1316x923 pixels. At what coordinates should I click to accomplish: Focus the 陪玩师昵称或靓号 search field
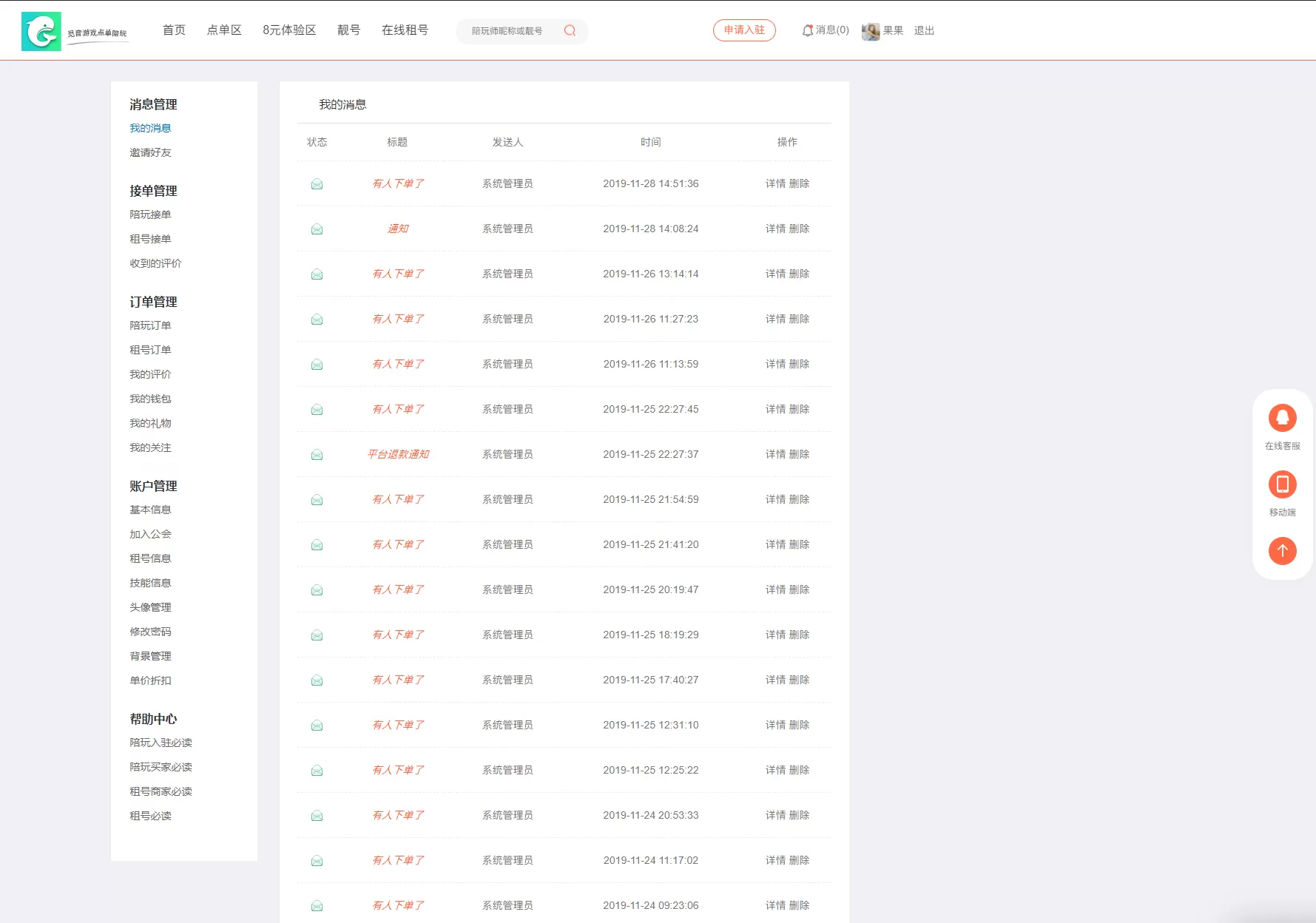tap(510, 31)
